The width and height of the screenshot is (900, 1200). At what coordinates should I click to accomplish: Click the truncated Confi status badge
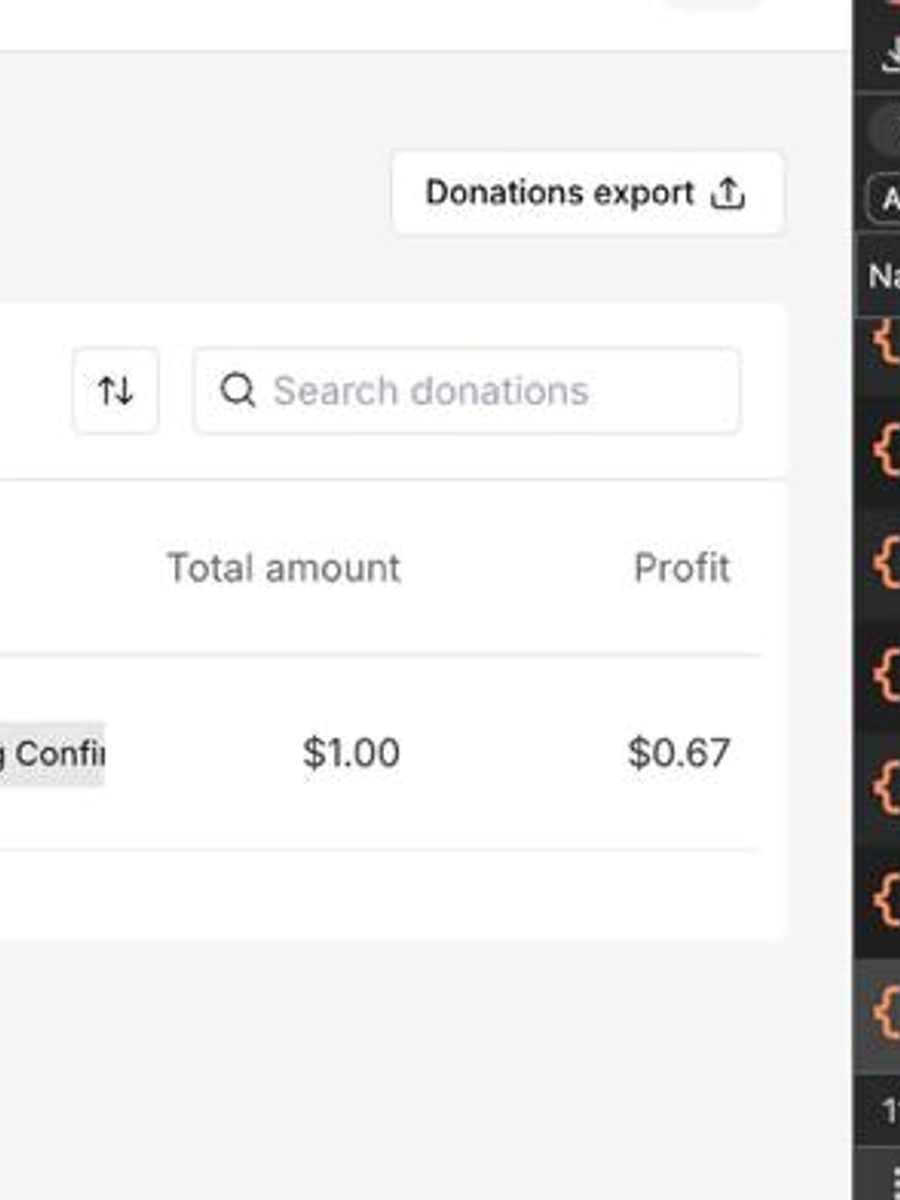[52, 753]
